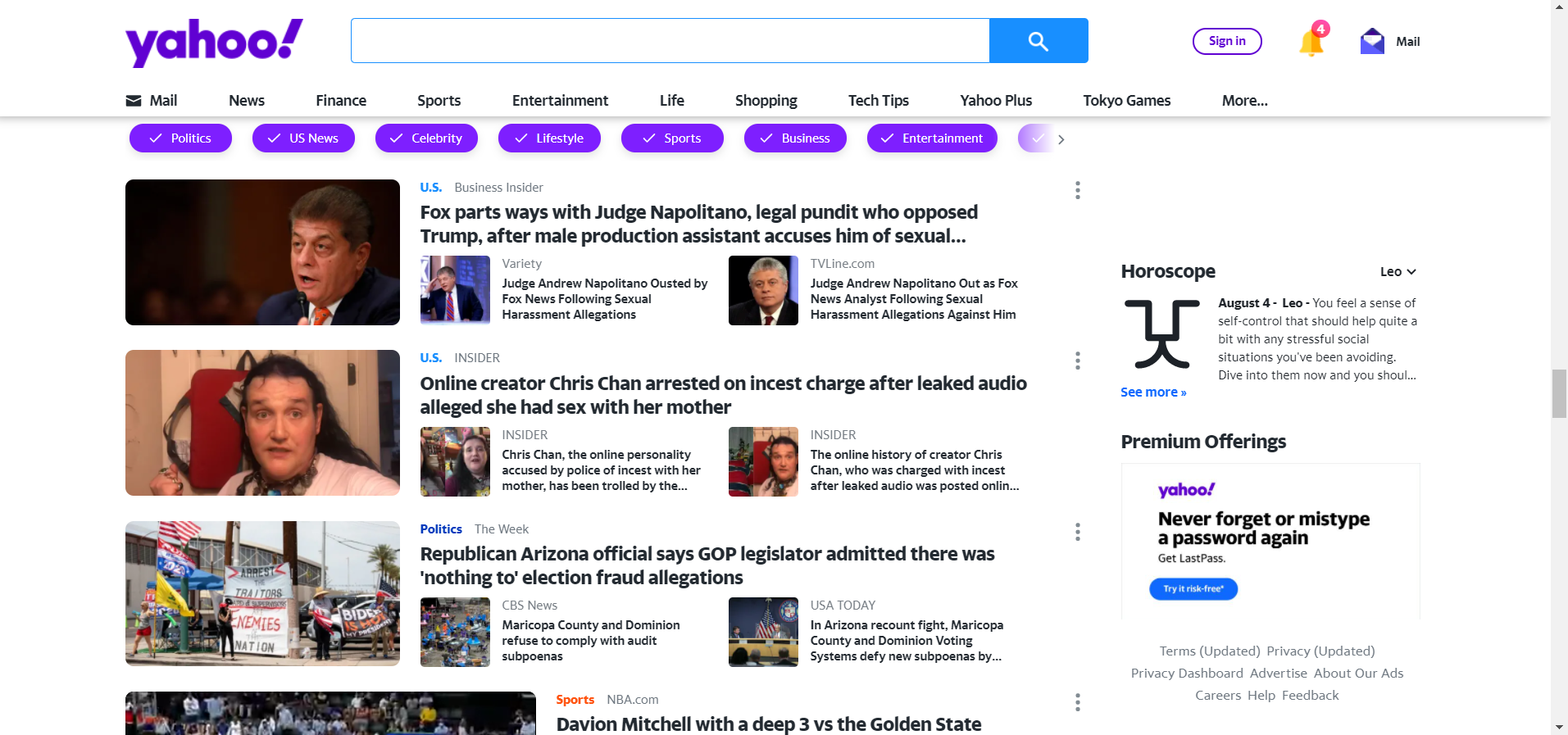The height and width of the screenshot is (735, 1568).
Task: Open options menu for Davion Mitchell story
Action: click(x=1078, y=702)
